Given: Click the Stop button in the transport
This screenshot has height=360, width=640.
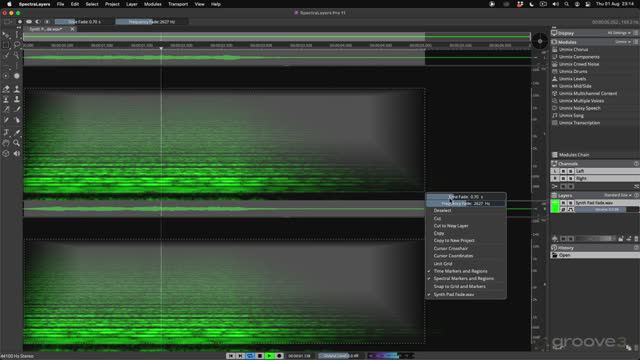Looking at the screenshot, I should (260, 356).
